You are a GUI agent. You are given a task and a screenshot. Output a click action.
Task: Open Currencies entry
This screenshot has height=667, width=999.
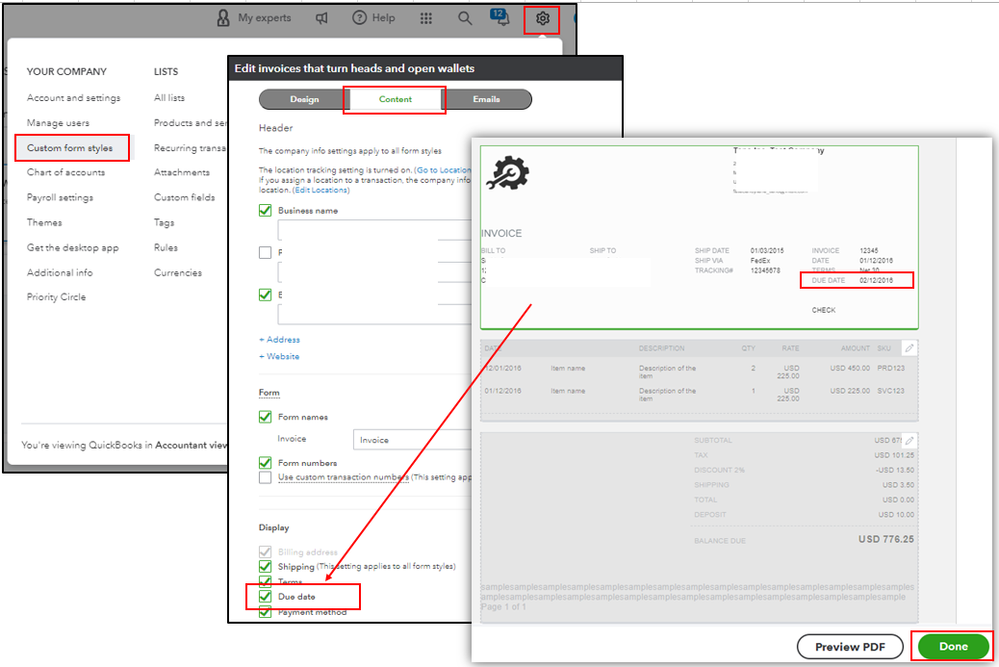coord(178,273)
